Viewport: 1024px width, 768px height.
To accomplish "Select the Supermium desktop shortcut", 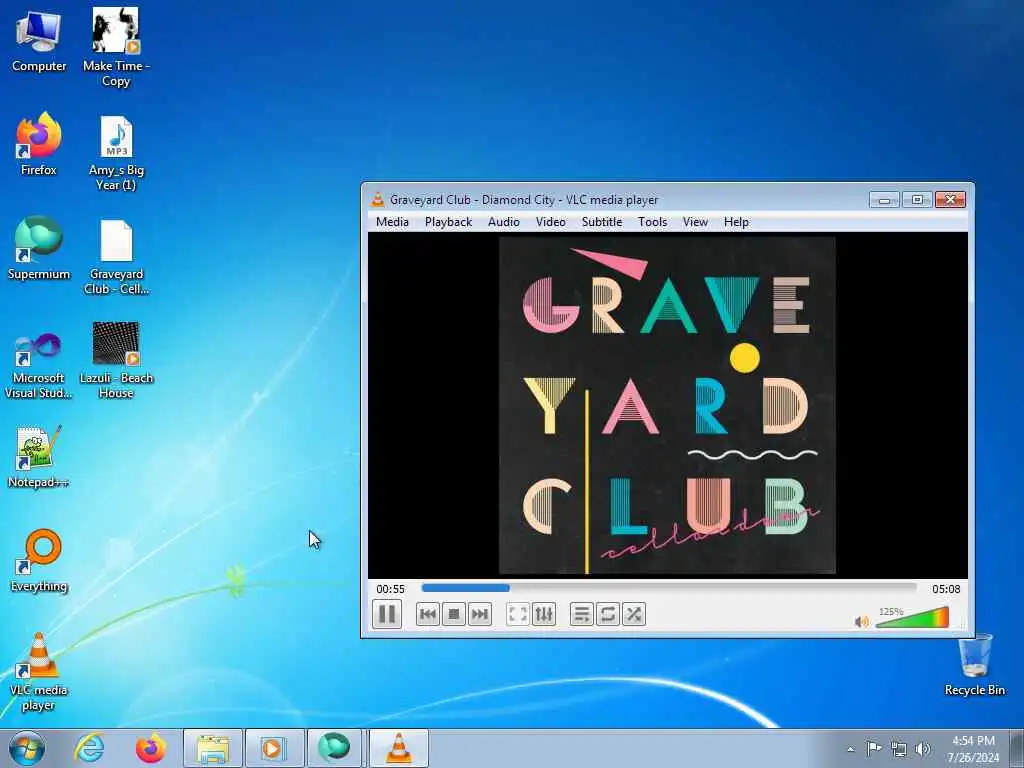I will pos(39,248).
